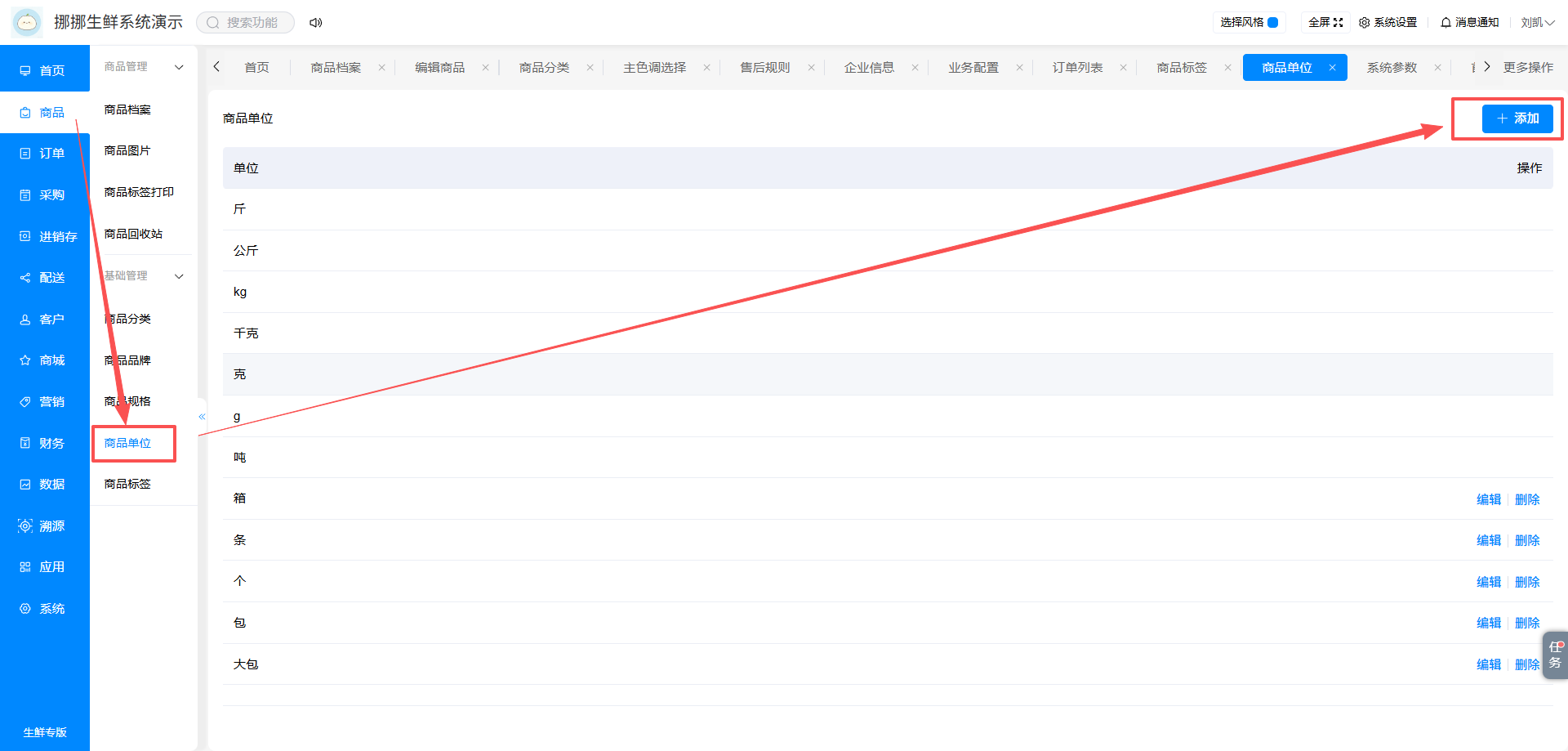
Task: Collapse the 商品管理 menu group
Action: tap(179, 67)
